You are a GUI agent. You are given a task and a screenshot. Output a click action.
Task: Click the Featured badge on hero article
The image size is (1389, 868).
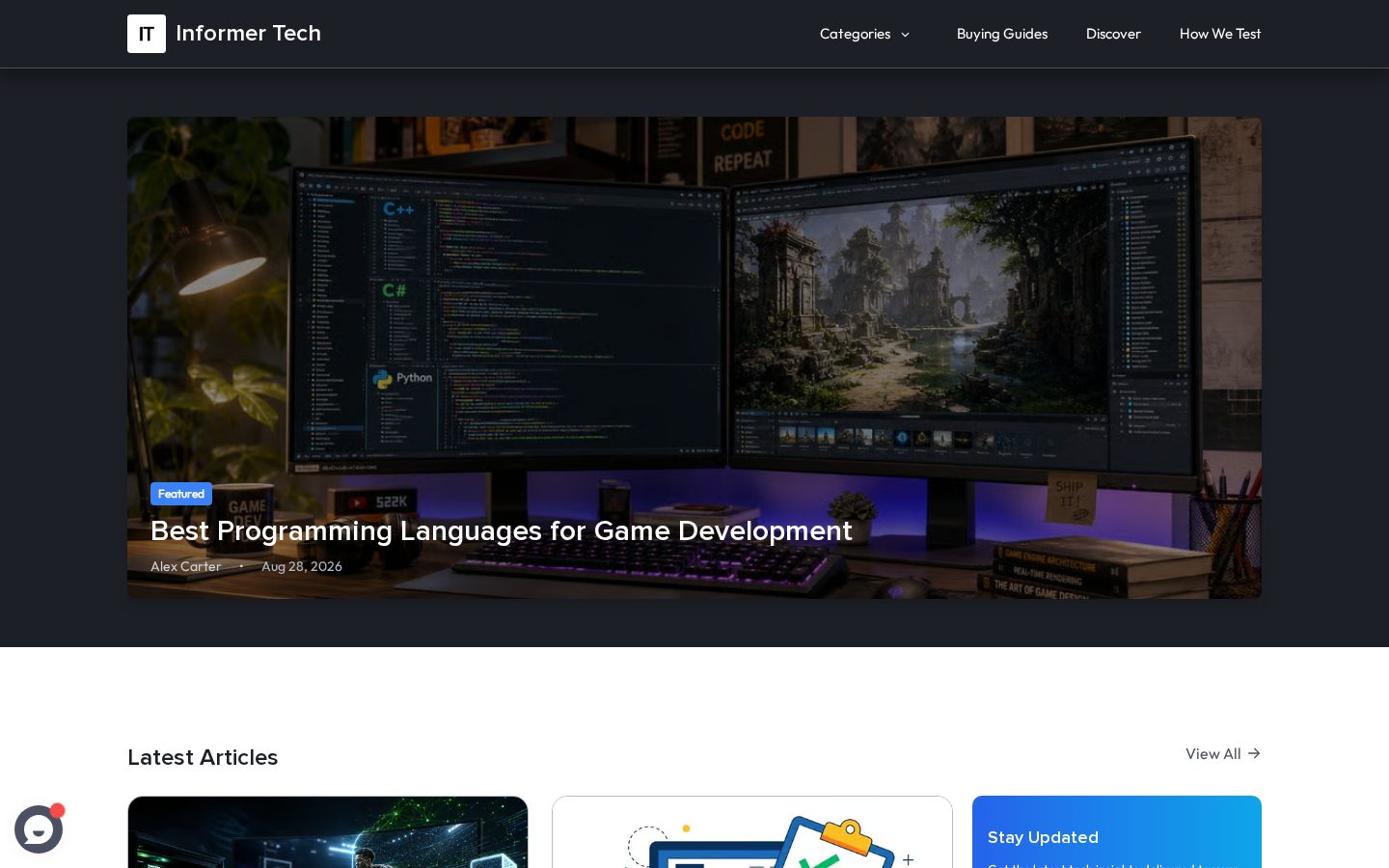pos(181,494)
